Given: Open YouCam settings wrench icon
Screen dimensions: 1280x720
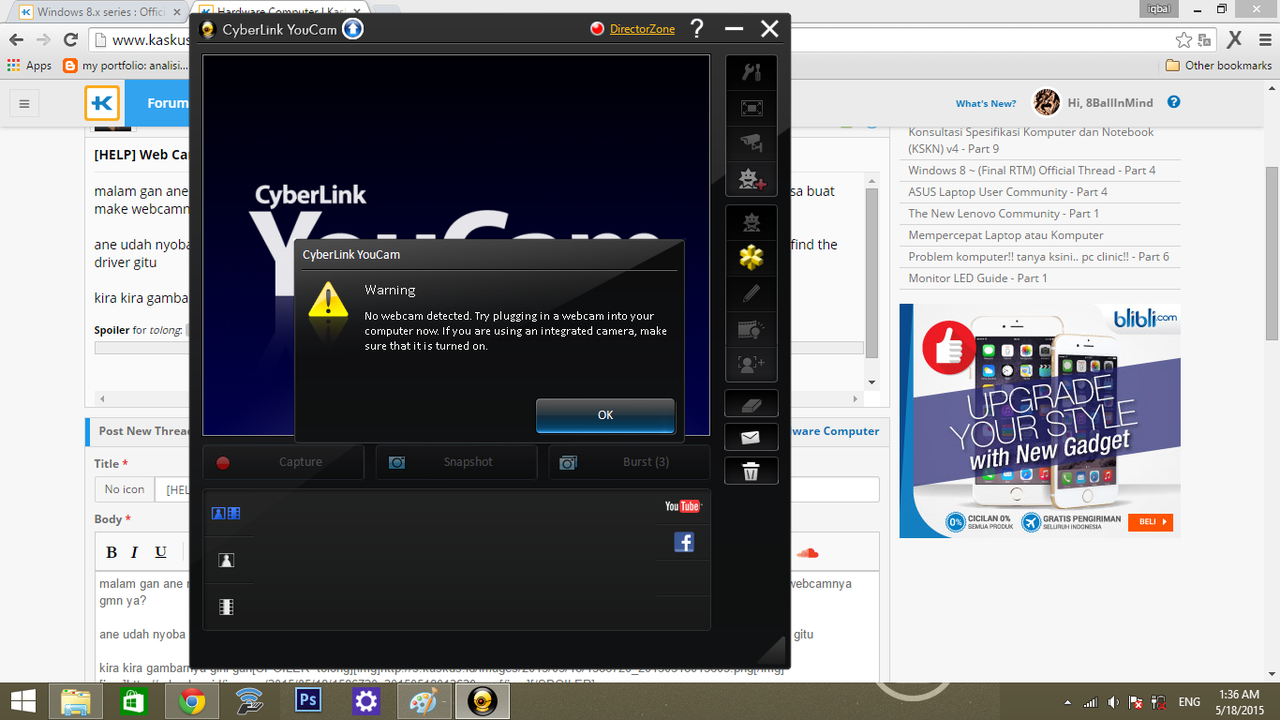Looking at the screenshot, I should (751, 72).
